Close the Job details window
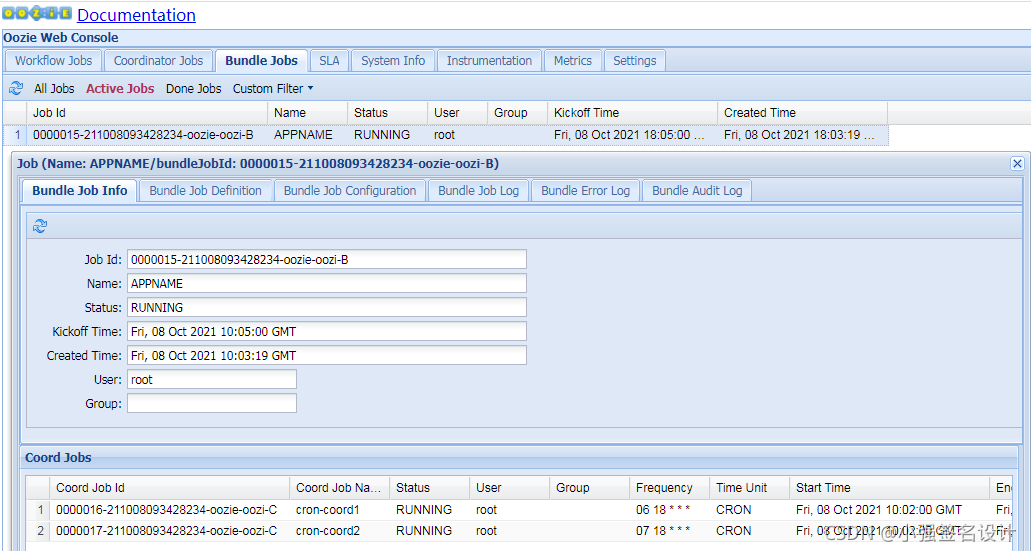1031x551 pixels. [1017, 164]
